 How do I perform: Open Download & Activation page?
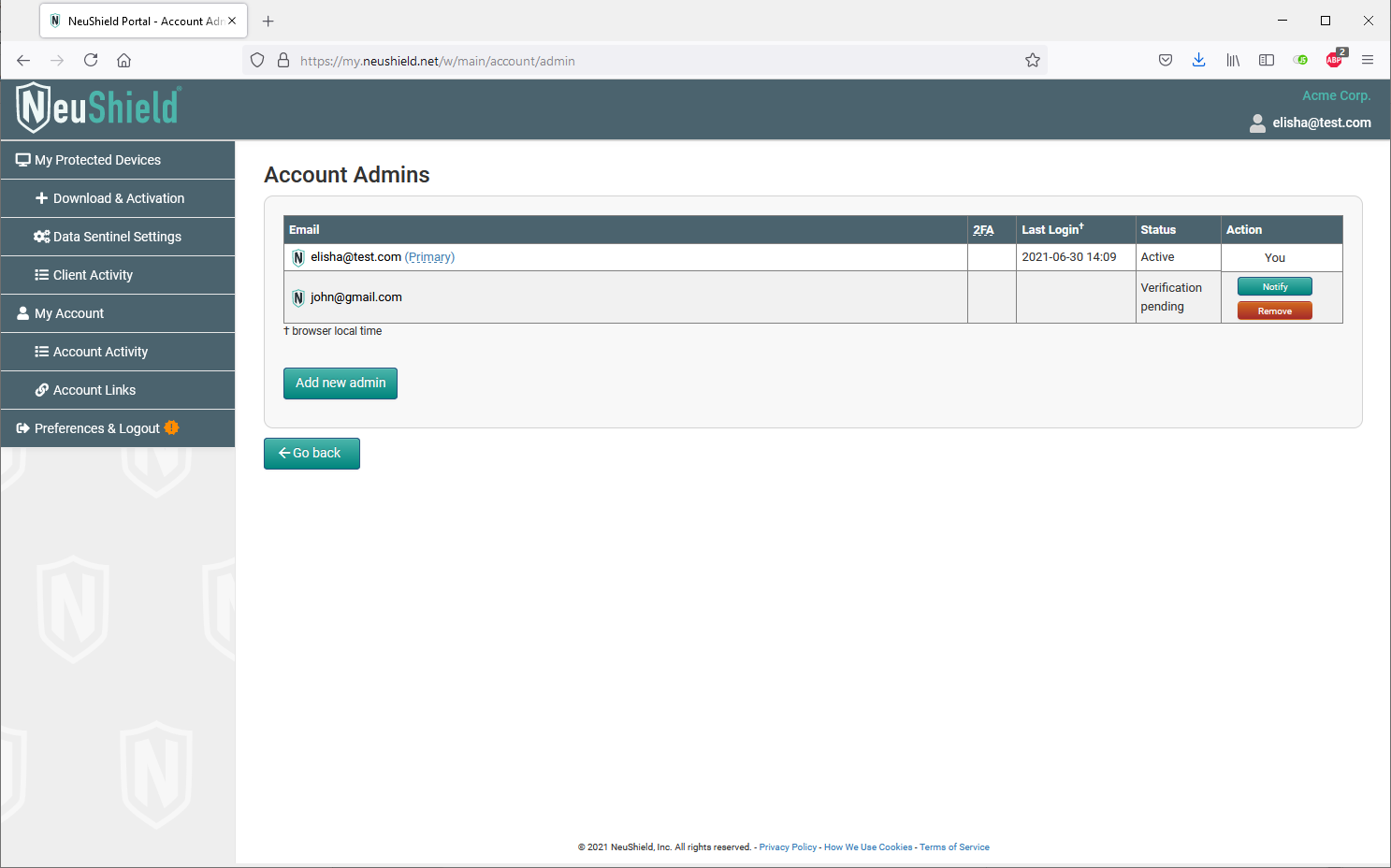[118, 198]
